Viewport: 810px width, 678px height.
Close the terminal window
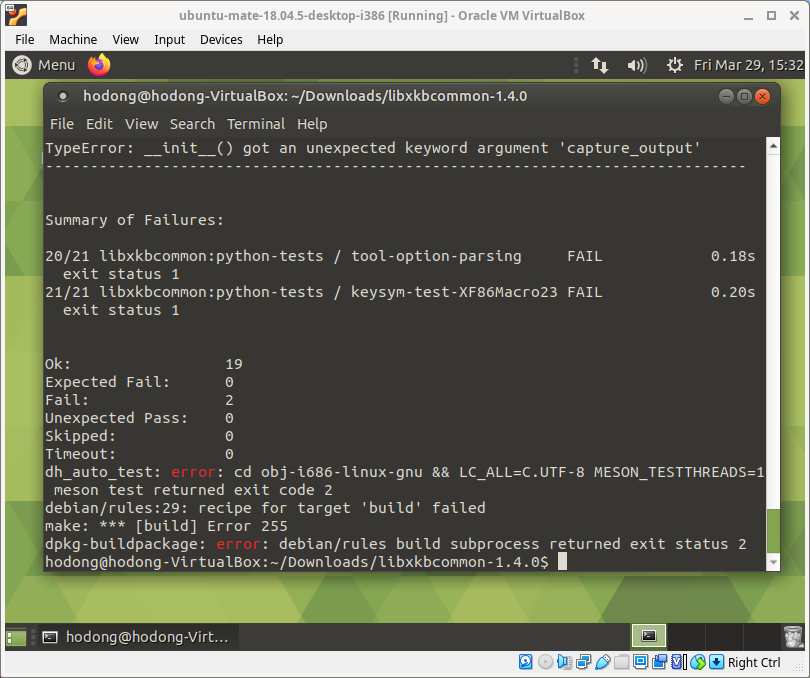[762, 96]
